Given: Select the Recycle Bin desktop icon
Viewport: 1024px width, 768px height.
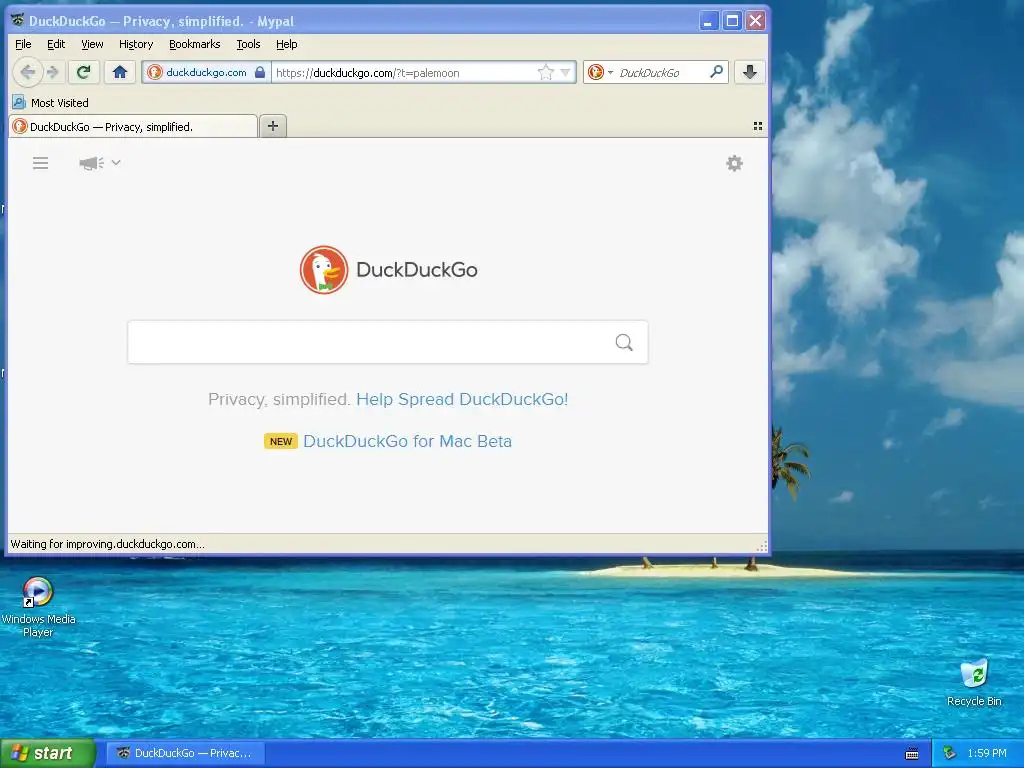Looking at the screenshot, I should click(974, 682).
